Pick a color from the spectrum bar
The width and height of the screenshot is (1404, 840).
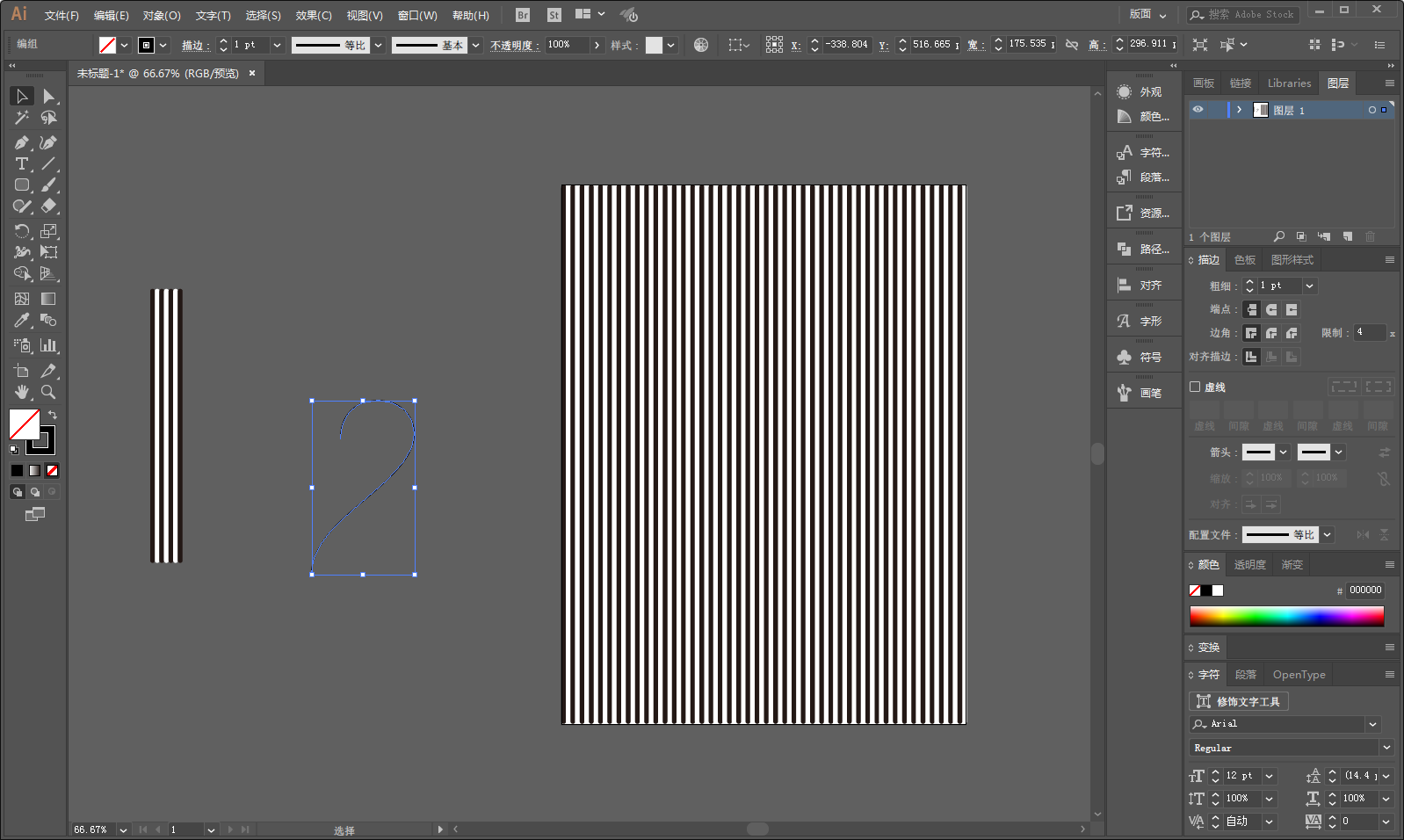pyautogui.click(x=1286, y=616)
